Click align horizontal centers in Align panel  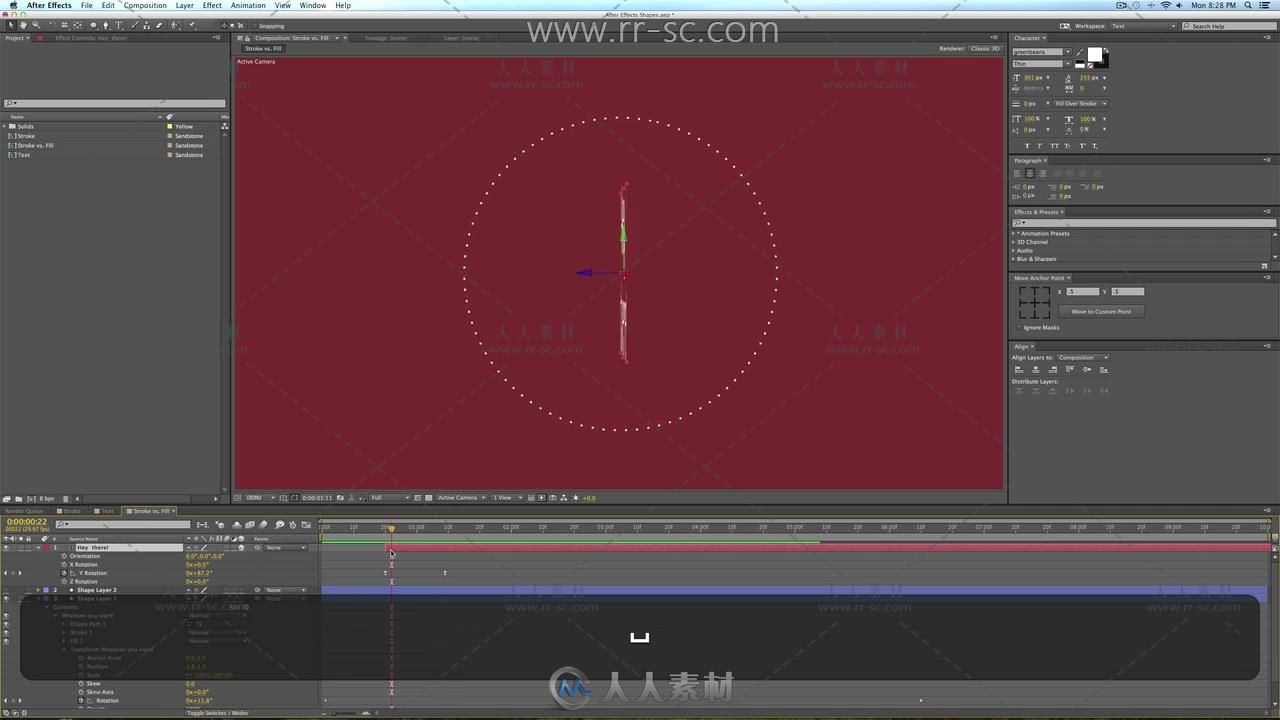coord(1036,369)
